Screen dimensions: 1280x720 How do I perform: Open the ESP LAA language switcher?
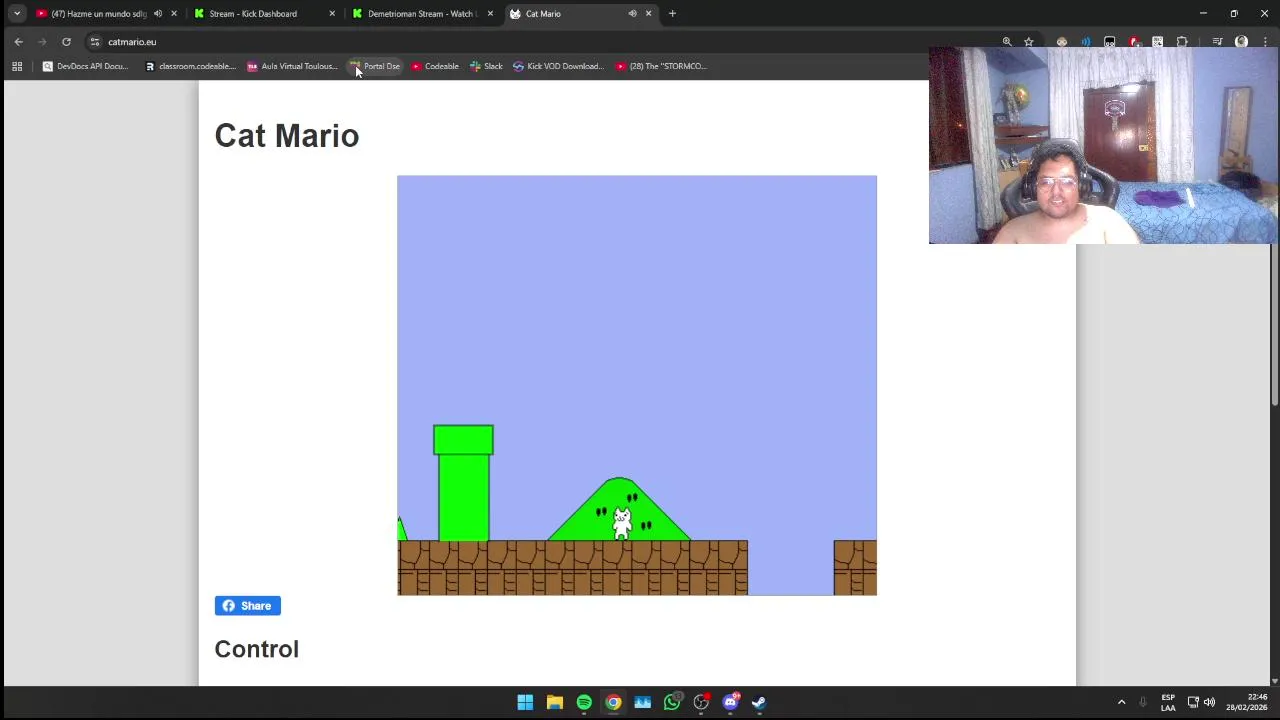pyautogui.click(x=1168, y=702)
